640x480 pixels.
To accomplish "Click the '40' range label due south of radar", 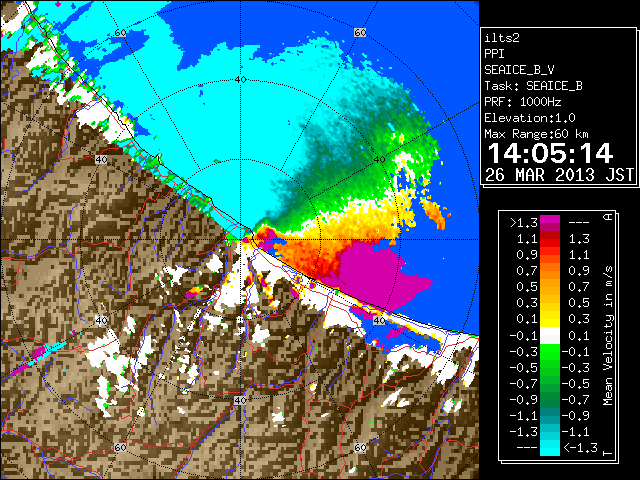I will point(240,400).
